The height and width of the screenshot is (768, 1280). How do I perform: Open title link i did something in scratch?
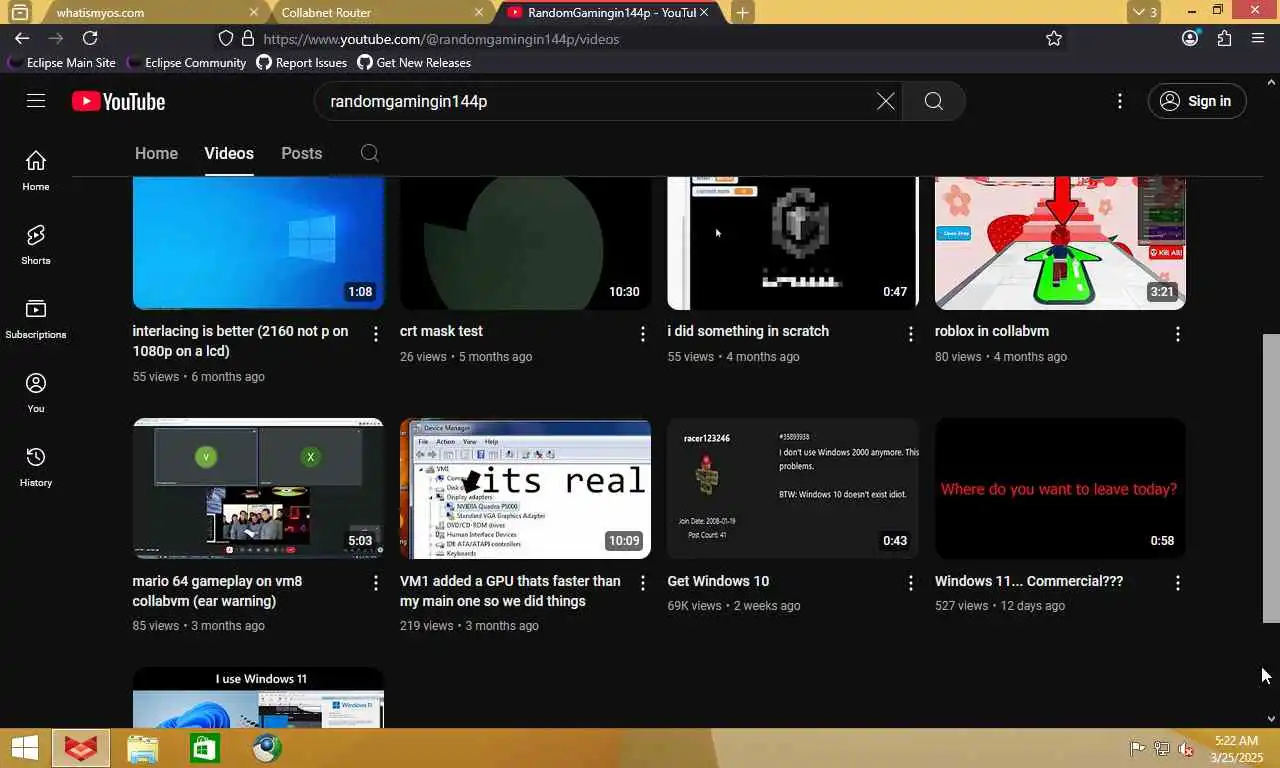(748, 331)
